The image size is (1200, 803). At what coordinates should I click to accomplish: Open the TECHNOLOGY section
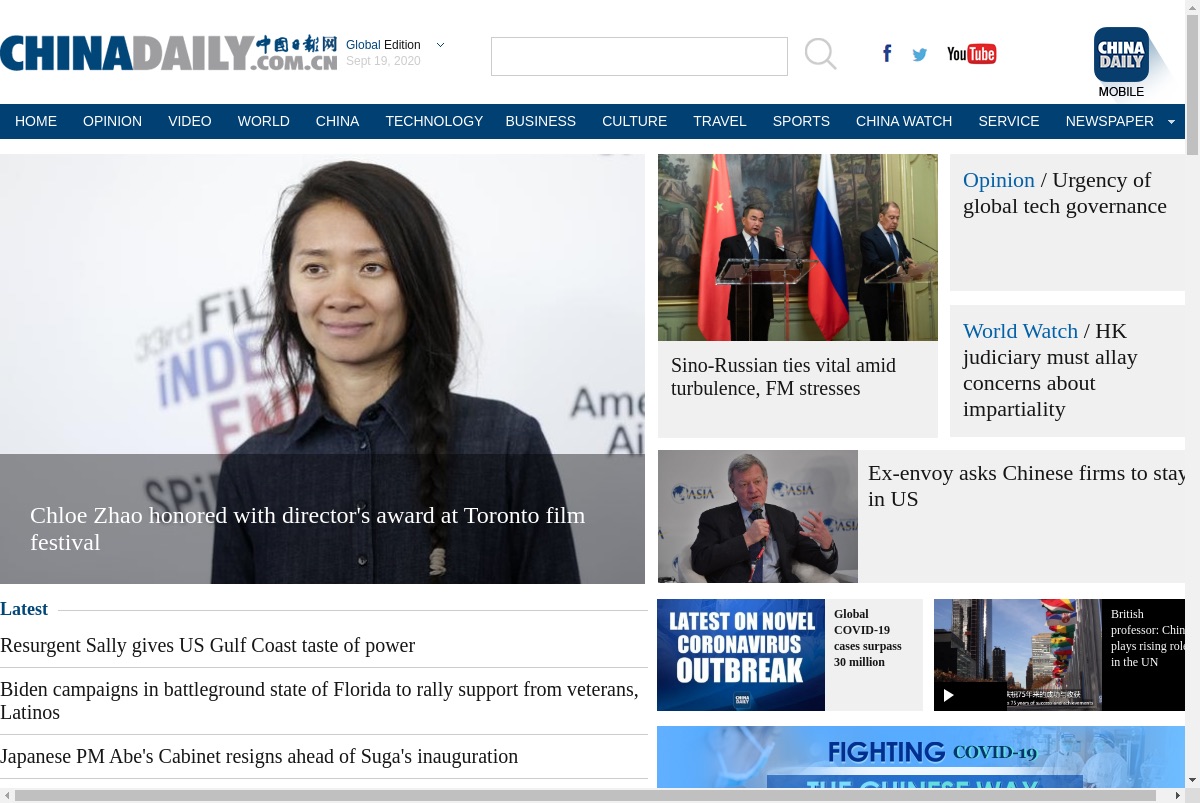pyautogui.click(x=434, y=121)
